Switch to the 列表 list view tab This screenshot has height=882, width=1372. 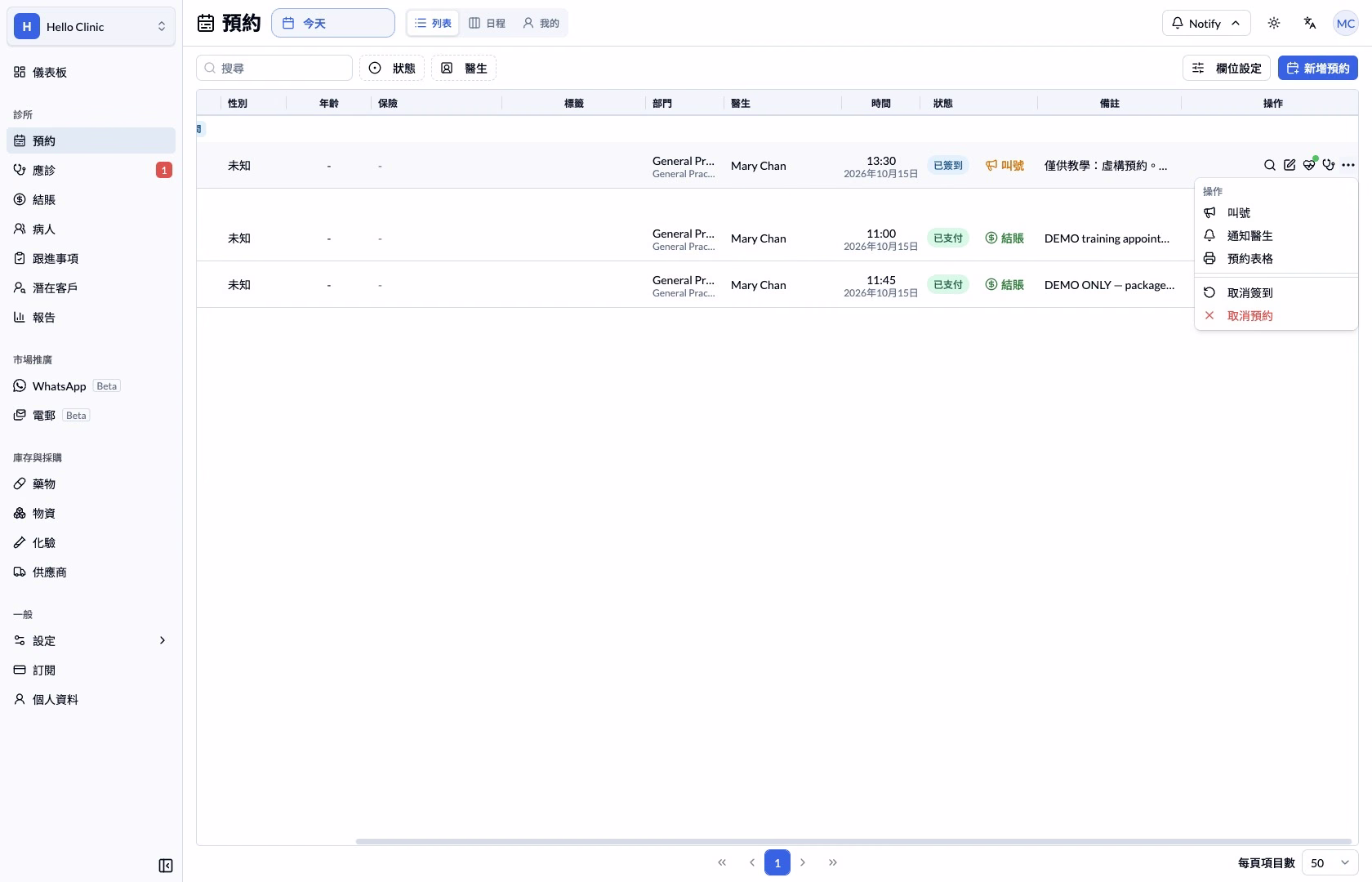(x=433, y=24)
